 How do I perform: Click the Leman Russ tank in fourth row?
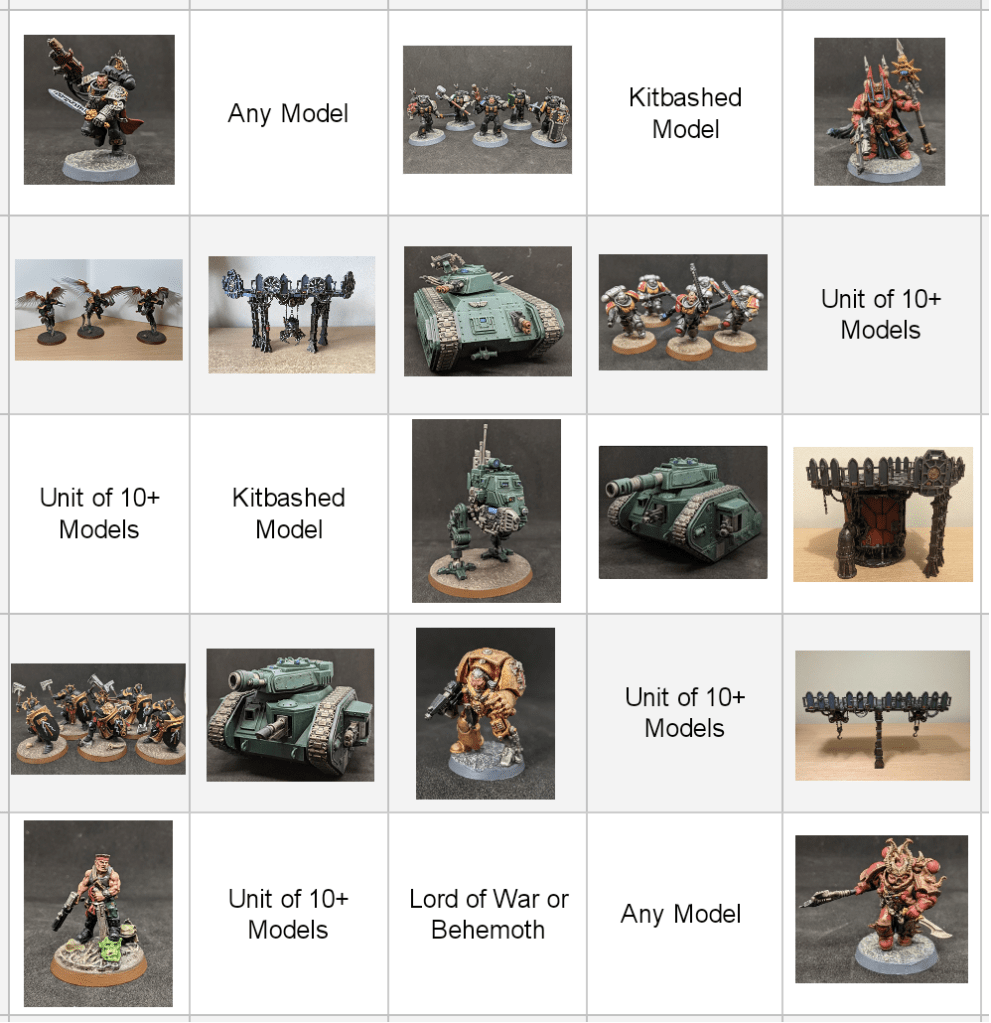[290, 714]
